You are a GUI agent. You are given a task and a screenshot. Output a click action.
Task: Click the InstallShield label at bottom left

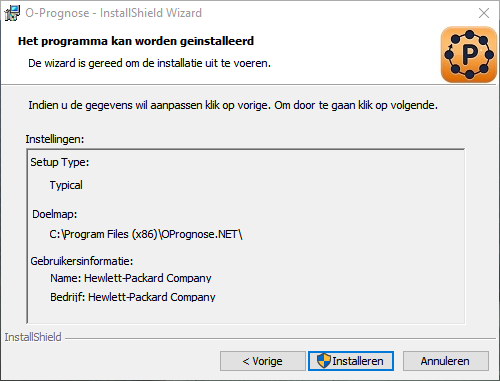point(33,337)
